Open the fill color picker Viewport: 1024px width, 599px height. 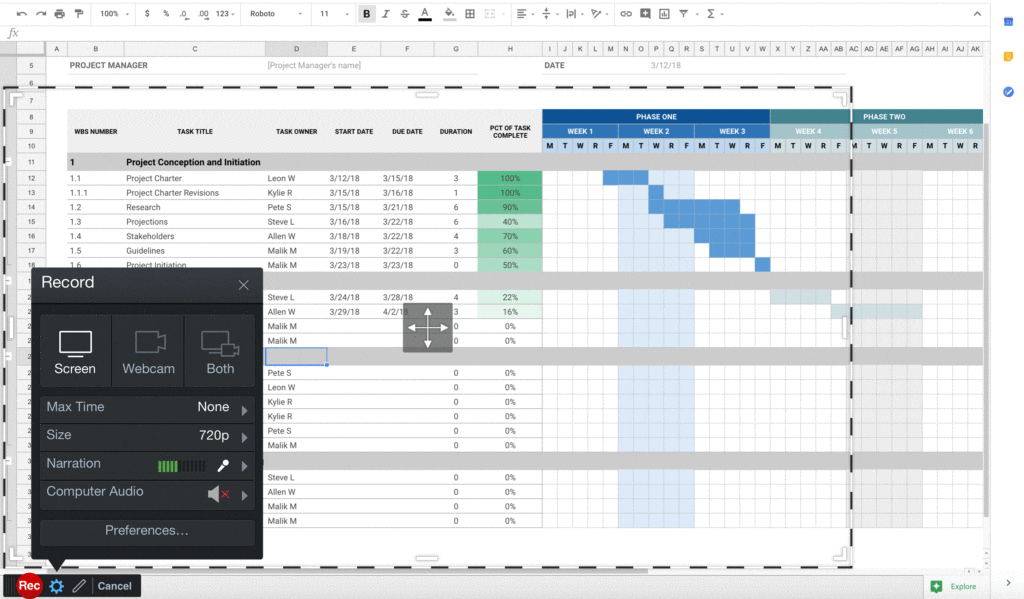(x=449, y=14)
